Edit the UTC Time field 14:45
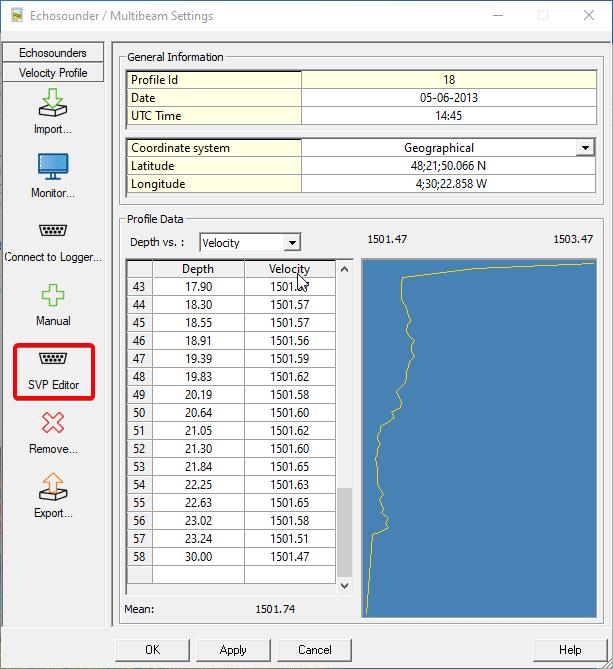Viewport: 613px width, 669px height. tap(448, 116)
